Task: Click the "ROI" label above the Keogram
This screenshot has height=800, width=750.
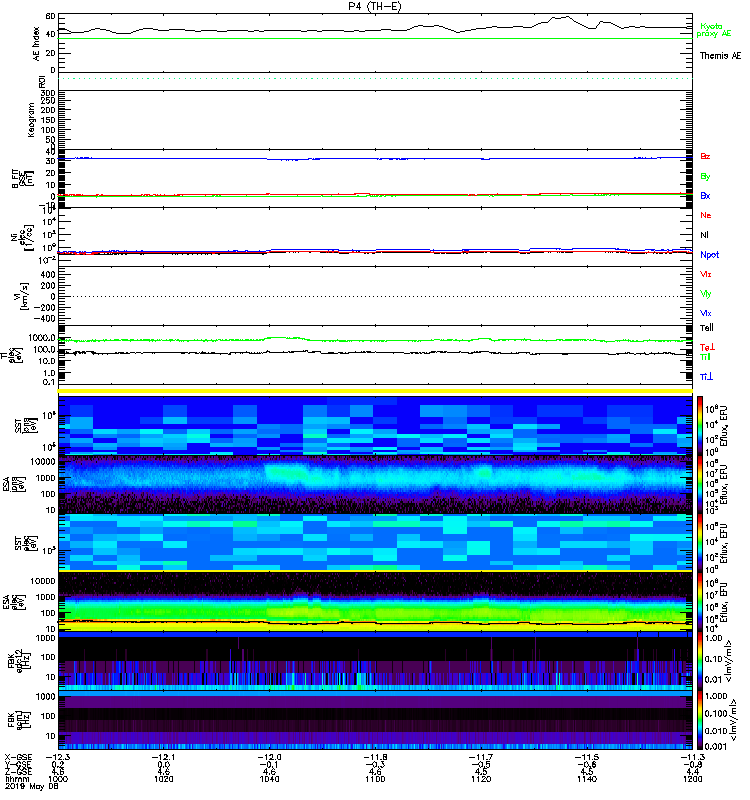Action: [42, 81]
